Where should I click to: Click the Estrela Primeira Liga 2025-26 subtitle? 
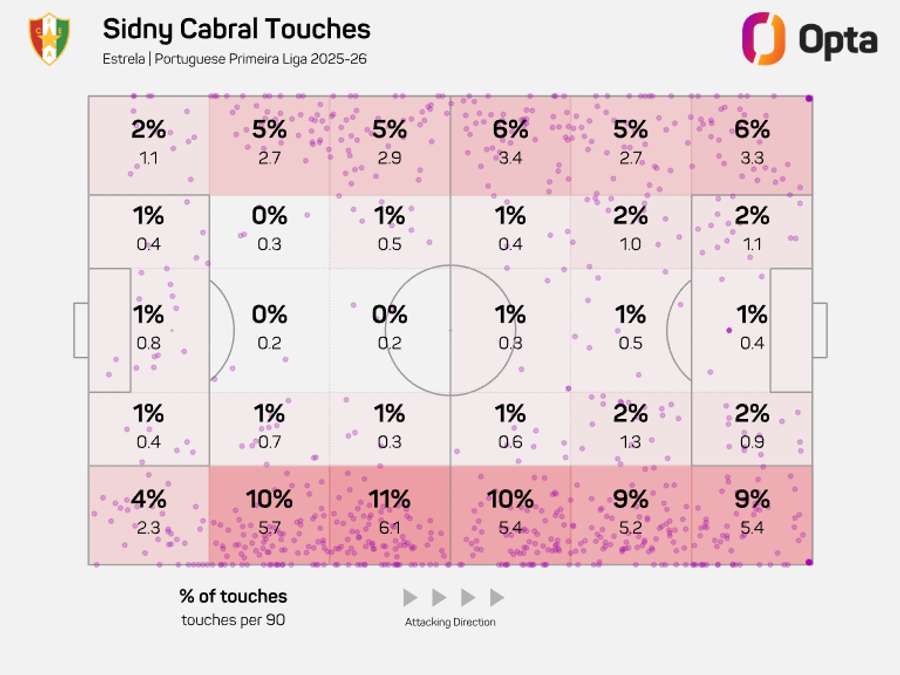click(x=234, y=59)
